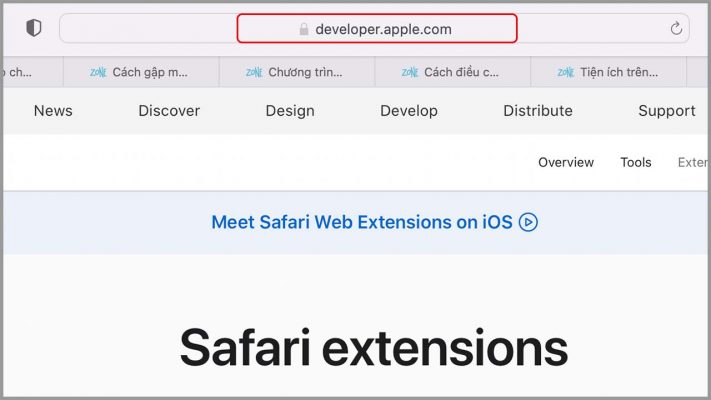Open the Support navigation item
The height and width of the screenshot is (400, 711).
pyautogui.click(x=667, y=111)
